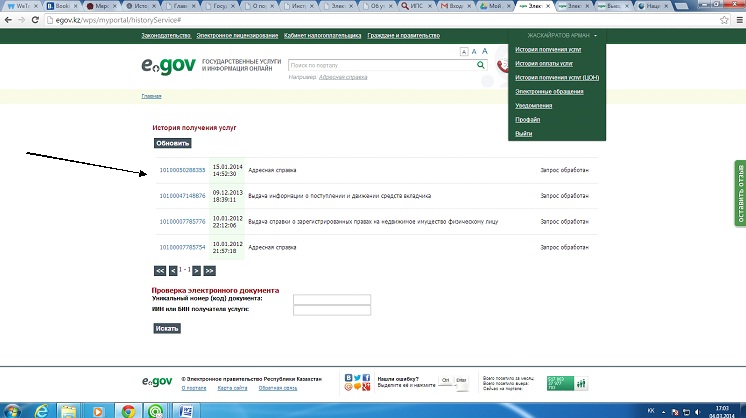This screenshot has width=746, height=418.
Task: Open Google Chrome from the Windows taskbar
Action: point(128,410)
